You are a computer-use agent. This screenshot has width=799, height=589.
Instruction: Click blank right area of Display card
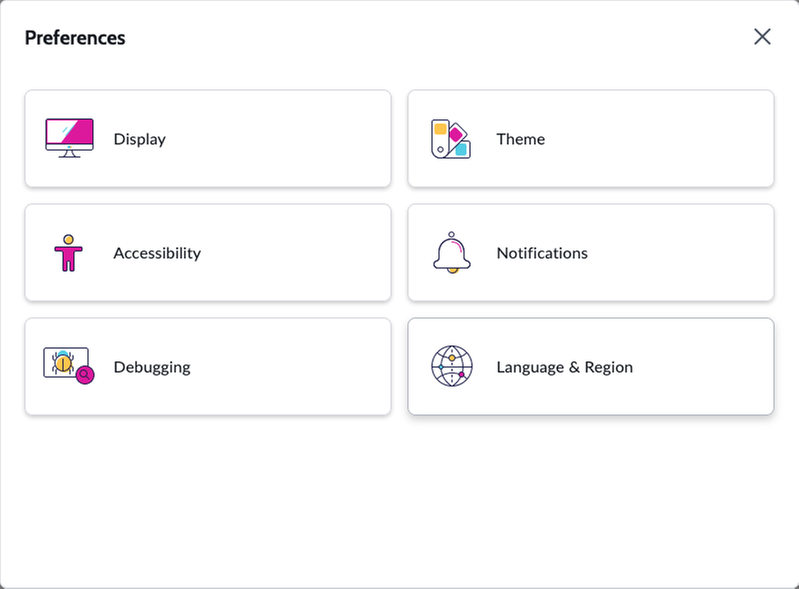click(x=285, y=139)
